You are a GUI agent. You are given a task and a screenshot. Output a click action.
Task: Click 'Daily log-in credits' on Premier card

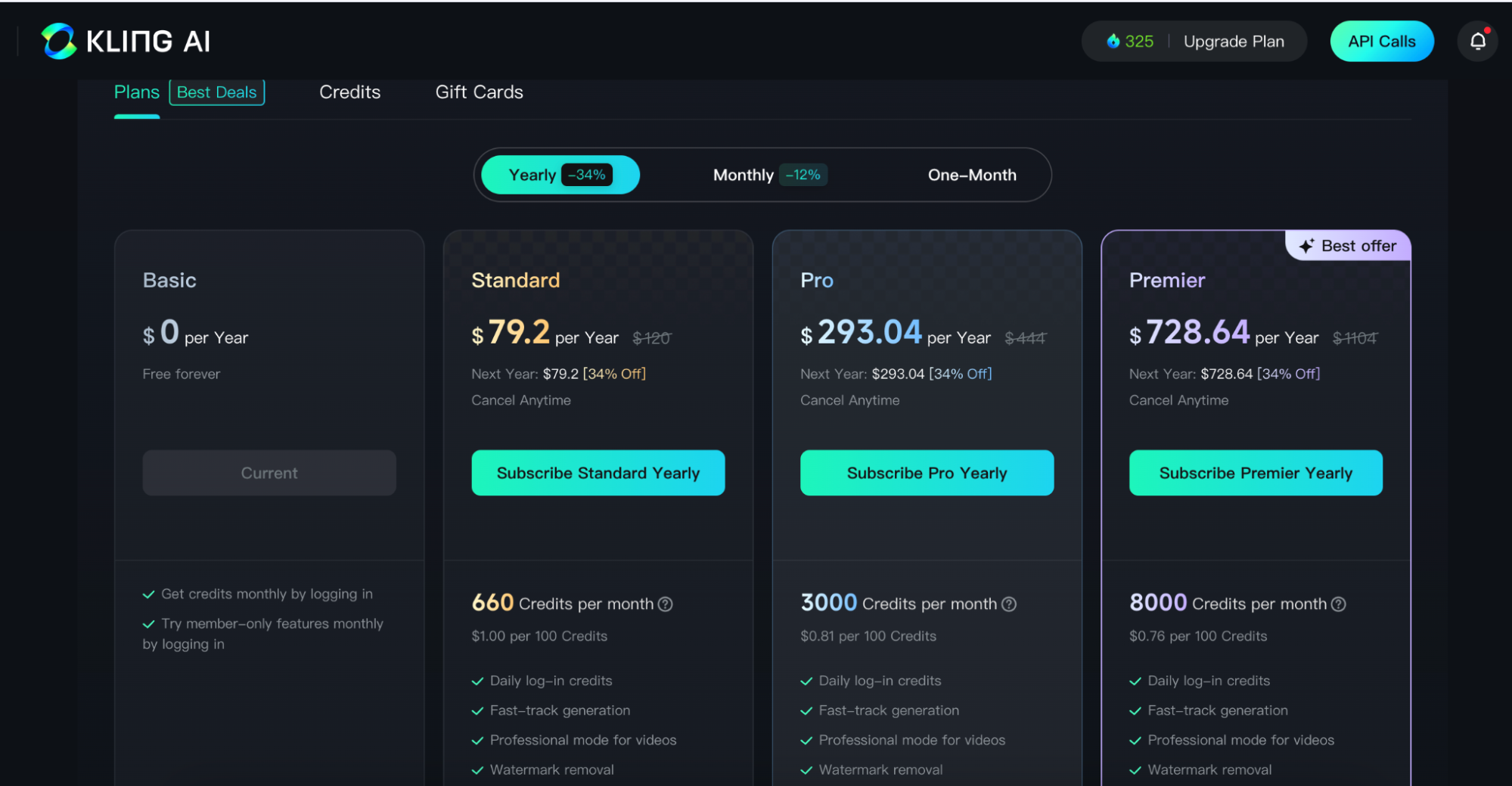click(x=1209, y=681)
